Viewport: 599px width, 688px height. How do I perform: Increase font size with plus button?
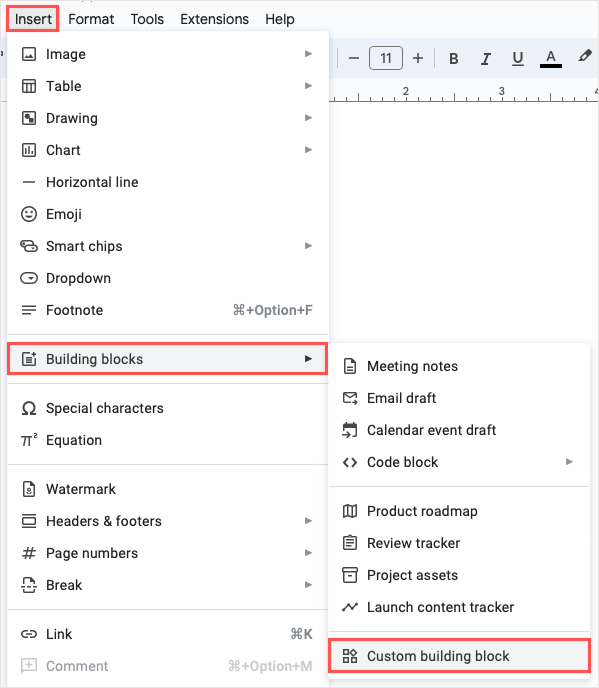tap(418, 58)
